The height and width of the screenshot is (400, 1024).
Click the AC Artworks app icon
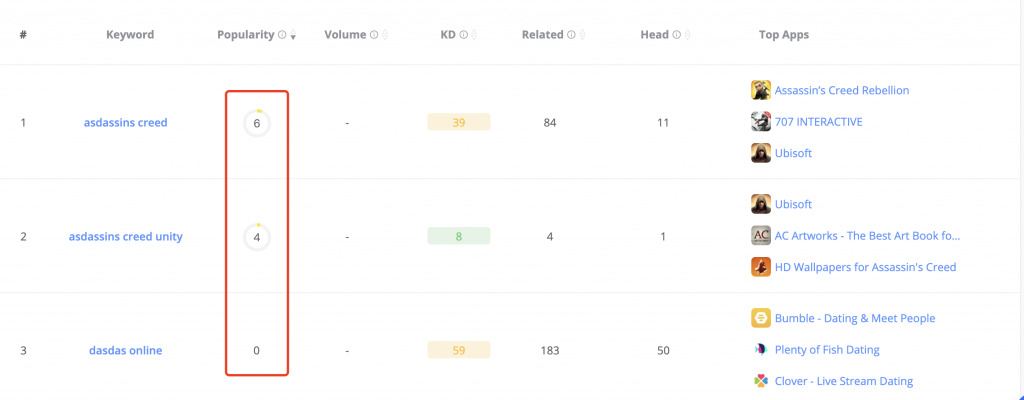coord(761,236)
